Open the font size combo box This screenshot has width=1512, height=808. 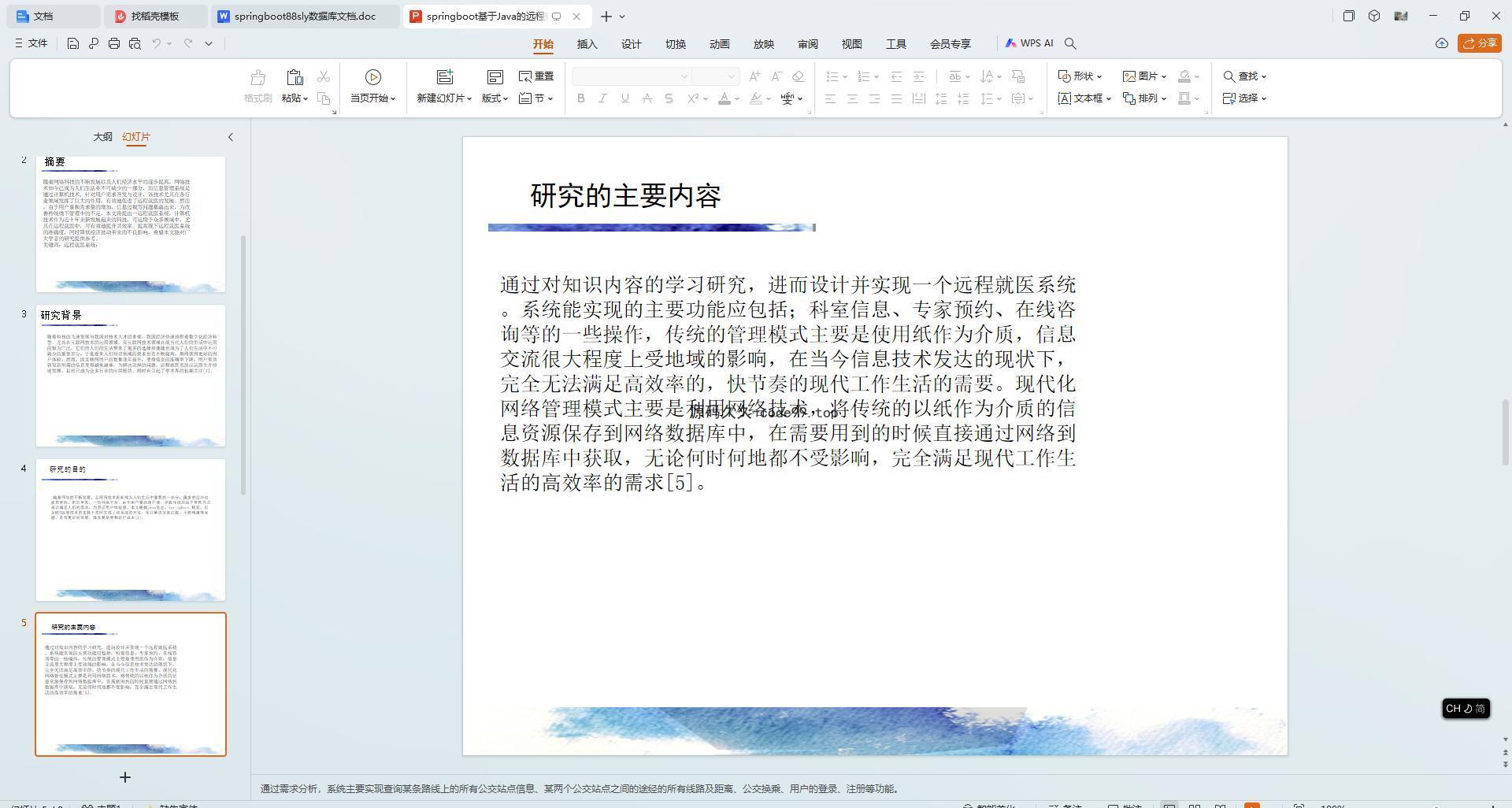click(x=716, y=76)
